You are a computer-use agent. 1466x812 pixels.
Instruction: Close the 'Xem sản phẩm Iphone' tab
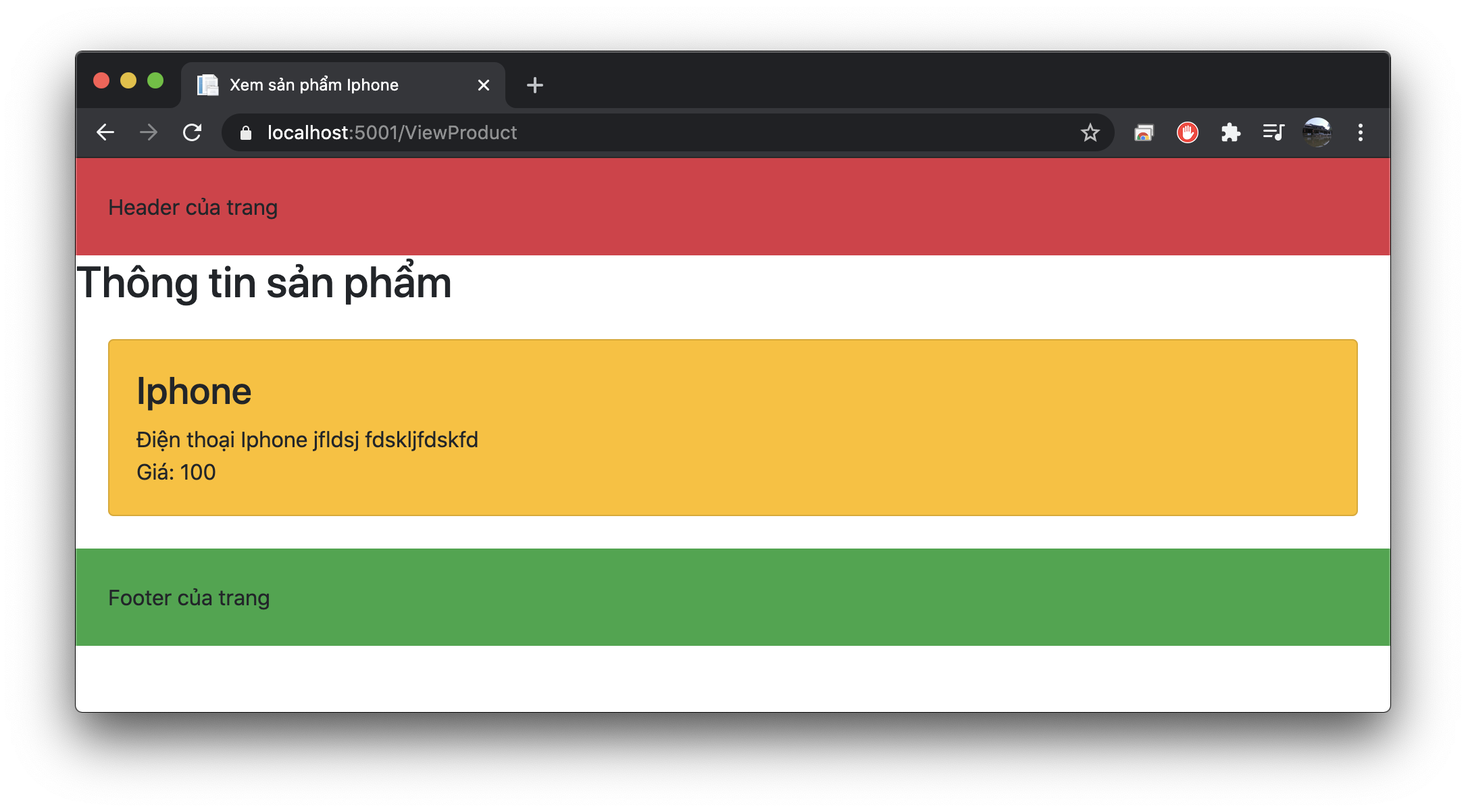484,85
